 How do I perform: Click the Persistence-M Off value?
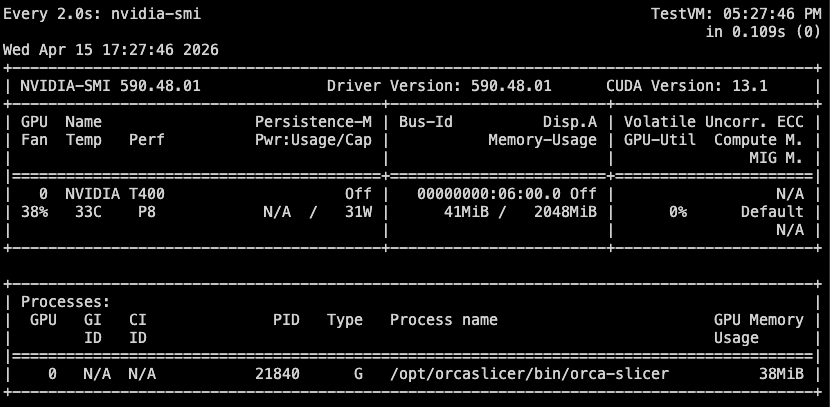click(x=358, y=194)
